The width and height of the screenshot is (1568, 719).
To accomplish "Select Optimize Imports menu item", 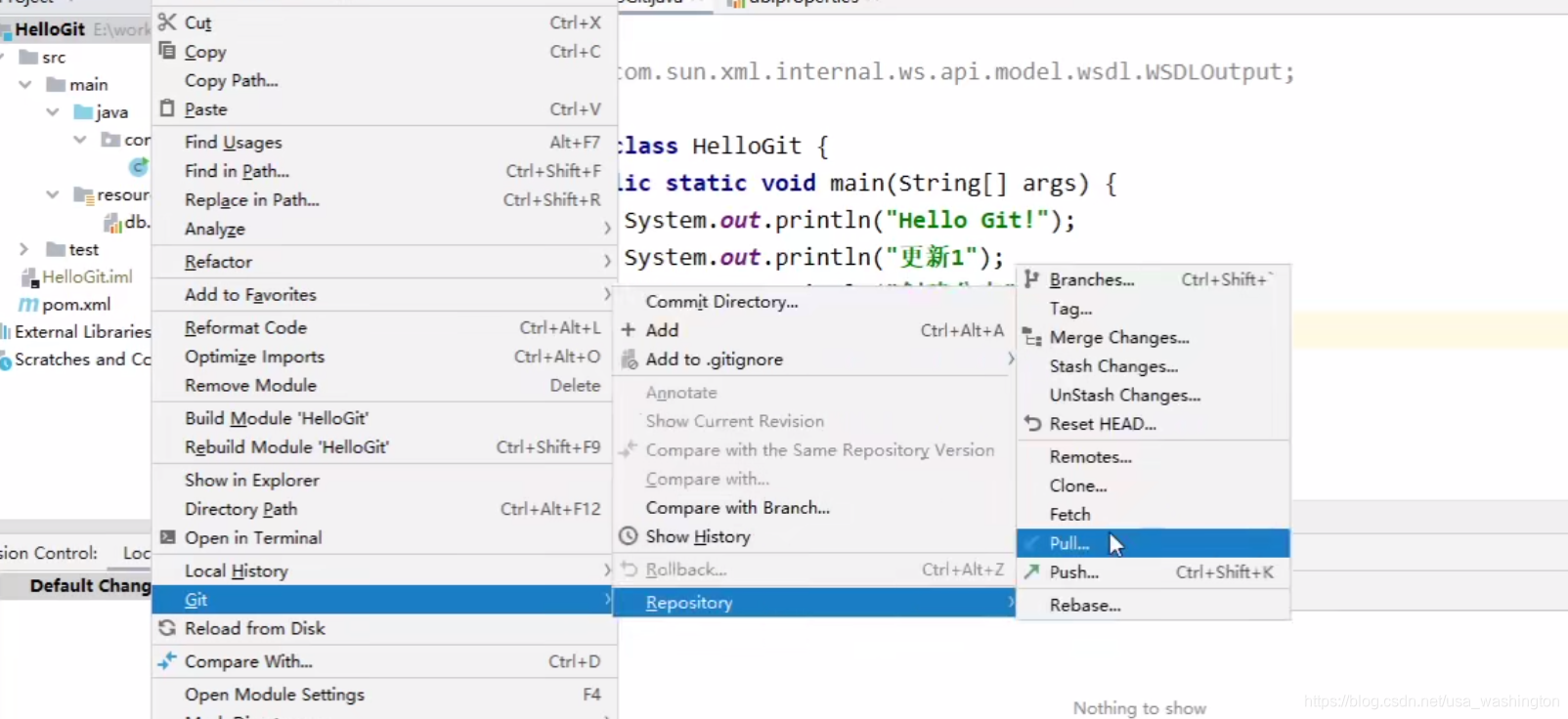I will [x=384, y=357].
